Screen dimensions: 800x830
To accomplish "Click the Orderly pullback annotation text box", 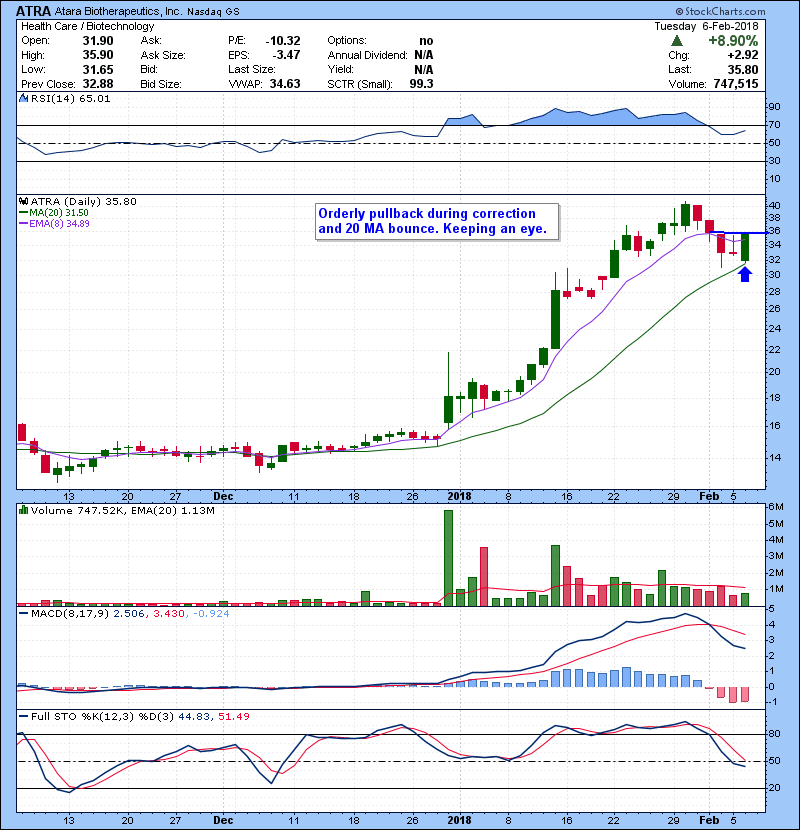I will [x=437, y=222].
